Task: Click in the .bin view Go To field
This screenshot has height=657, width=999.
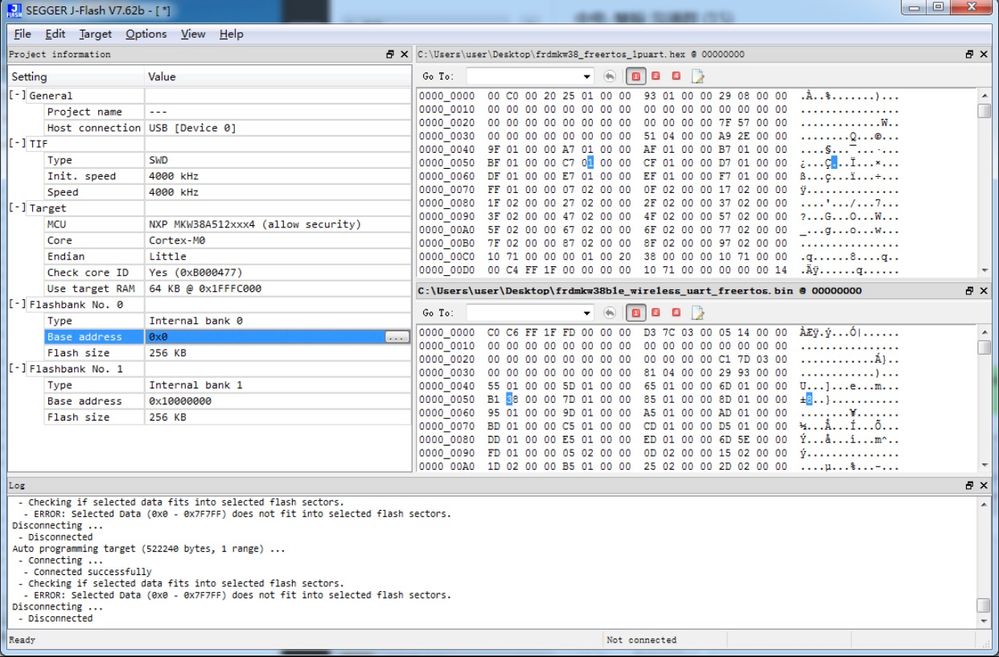Action: coord(523,313)
